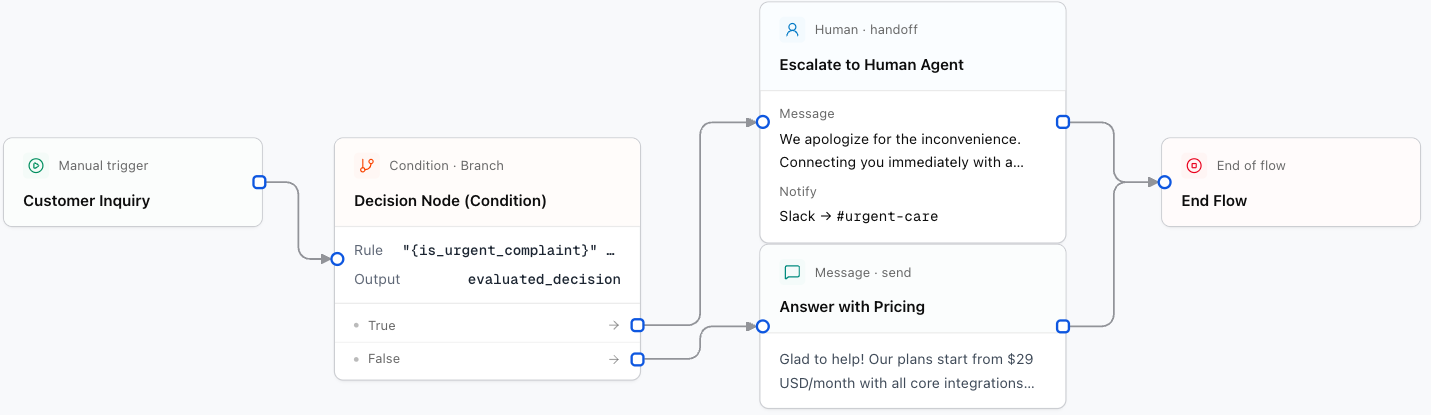
Task: Select the Decision Node input port
Action: tap(337, 259)
